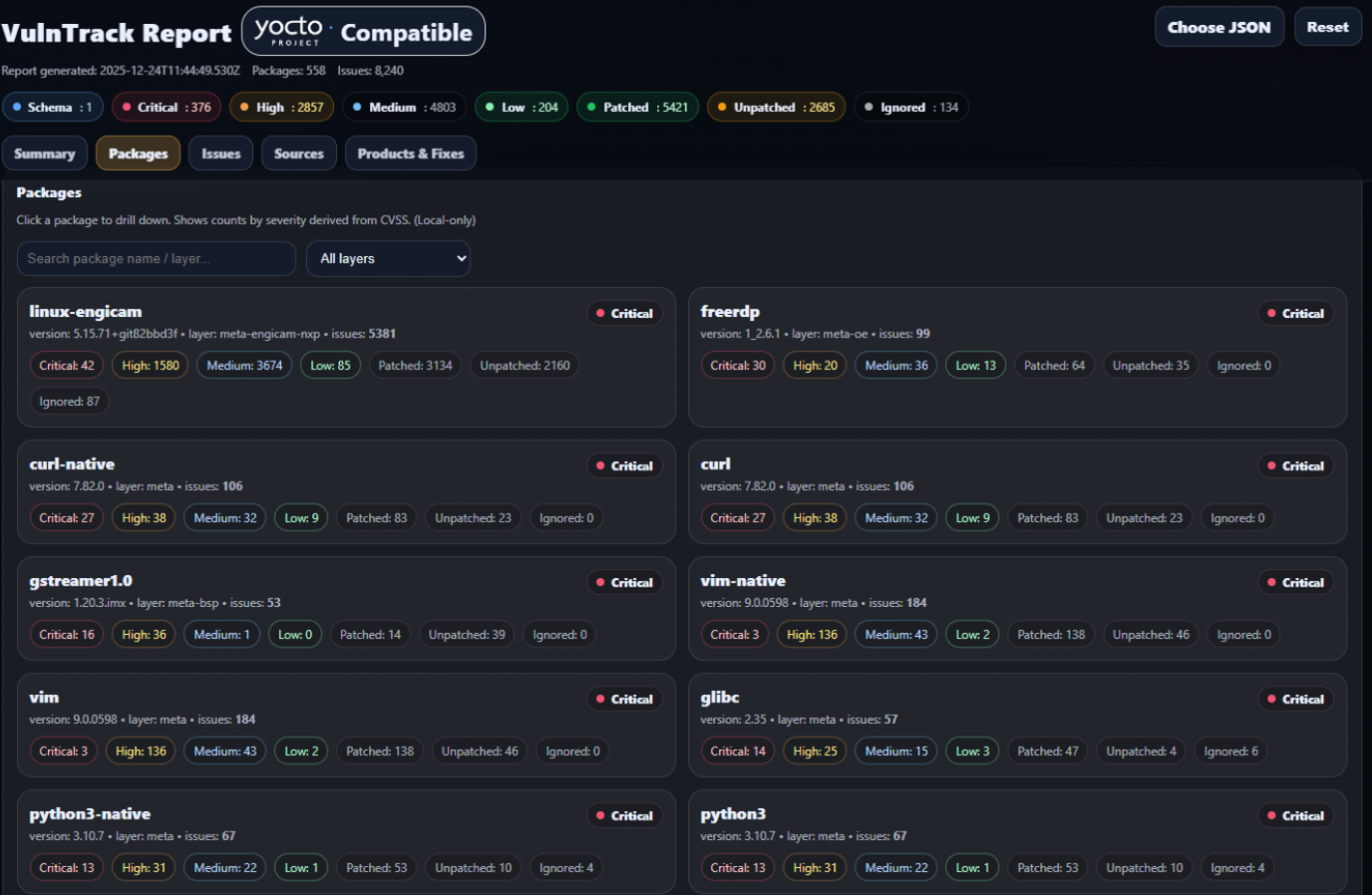
Task: Click the 'Patched: 3134' chip
Action: 415,366
